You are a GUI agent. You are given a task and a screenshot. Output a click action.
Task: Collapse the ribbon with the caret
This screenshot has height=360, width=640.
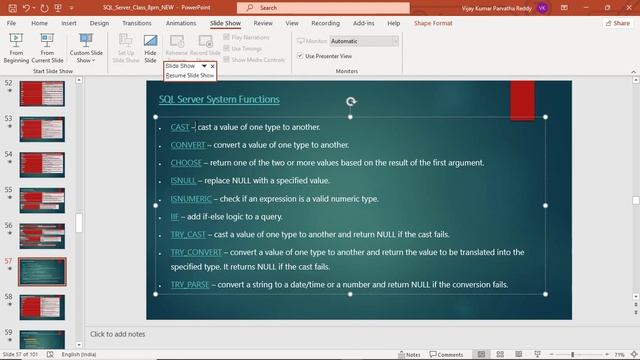633,72
